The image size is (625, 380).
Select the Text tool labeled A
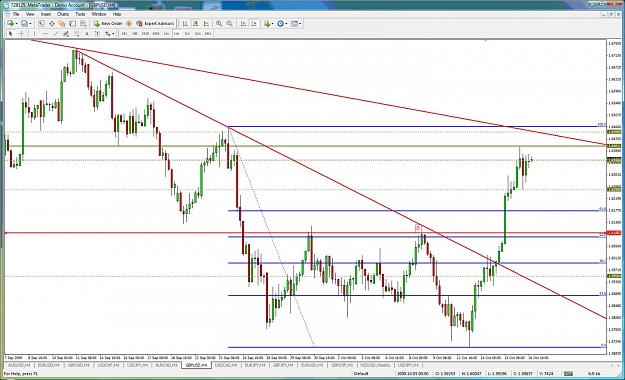click(x=86, y=34)
